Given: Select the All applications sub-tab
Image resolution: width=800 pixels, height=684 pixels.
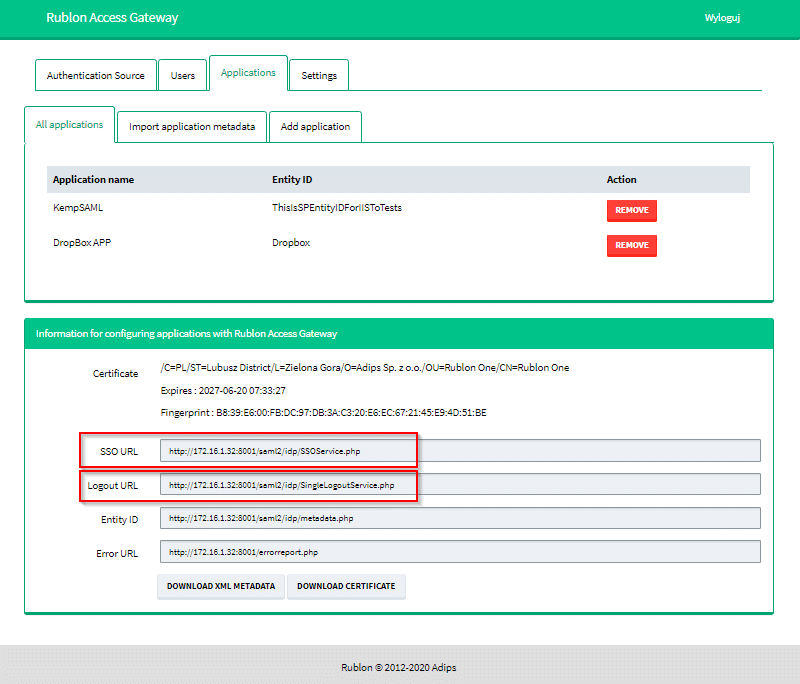Looking at the screenshot, I should click(x=69, y=125).
